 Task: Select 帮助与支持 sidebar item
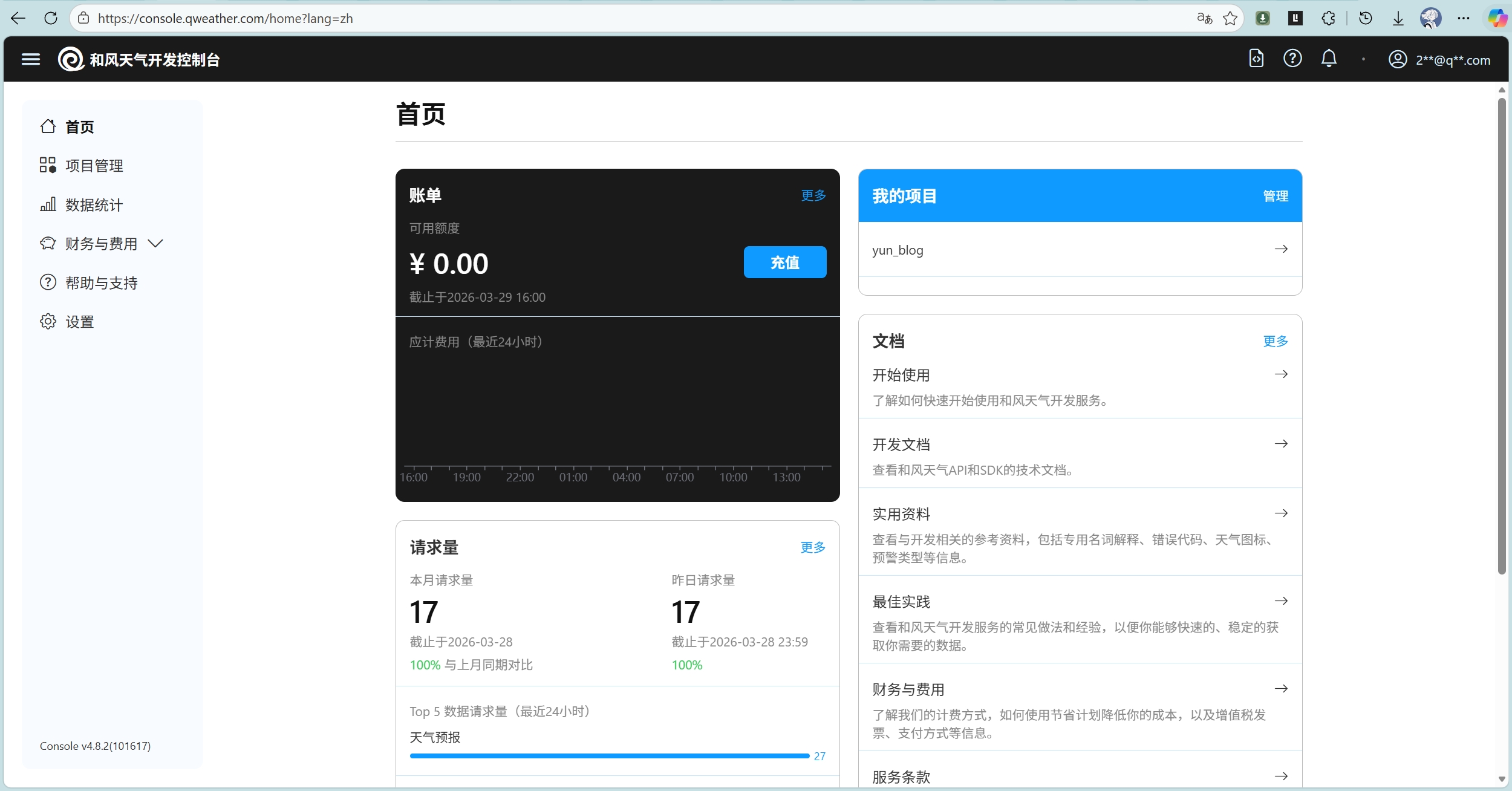(101, 283)
